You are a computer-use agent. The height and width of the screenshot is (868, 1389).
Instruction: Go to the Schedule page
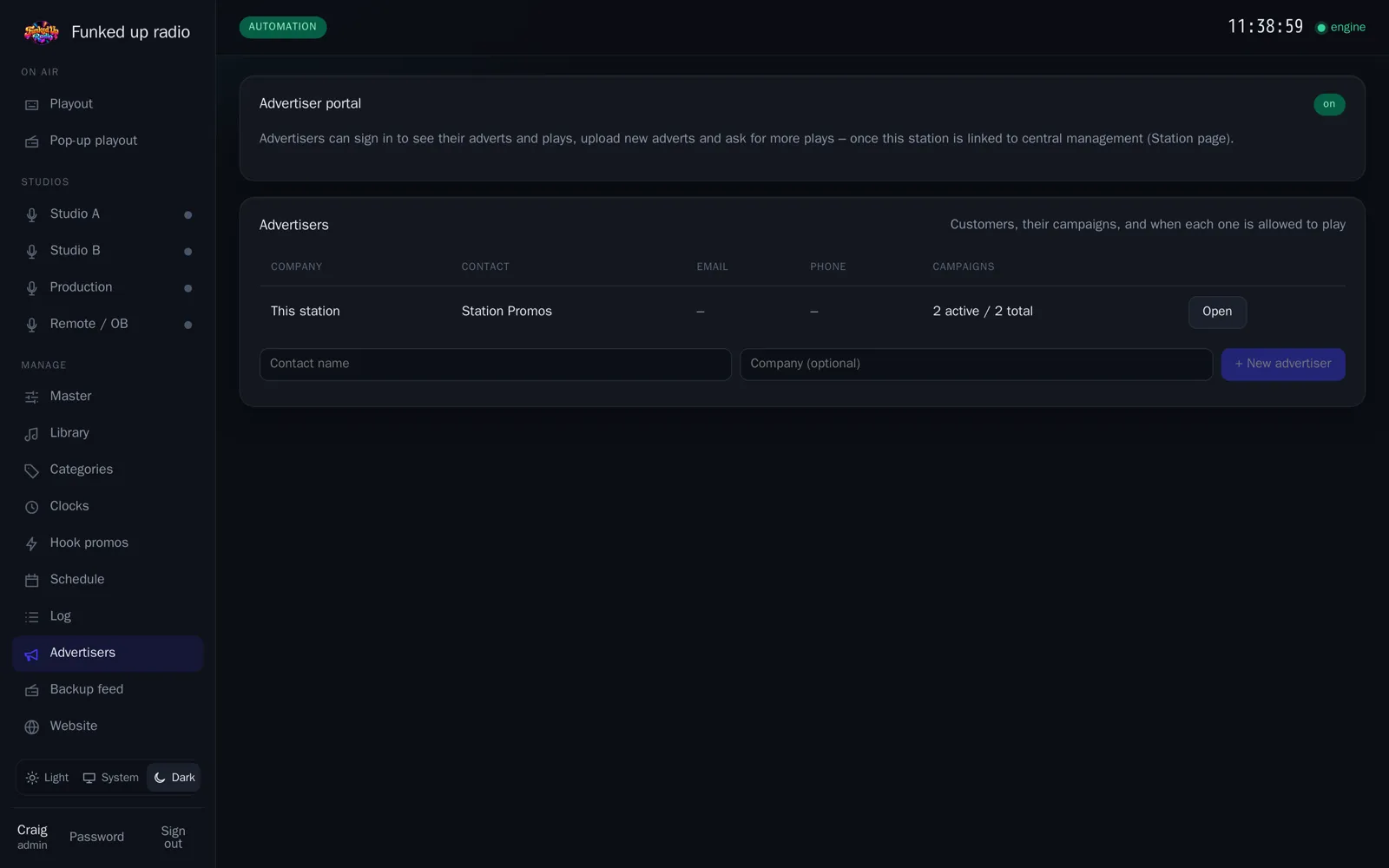pyautogui.click(x=108, y=580)
